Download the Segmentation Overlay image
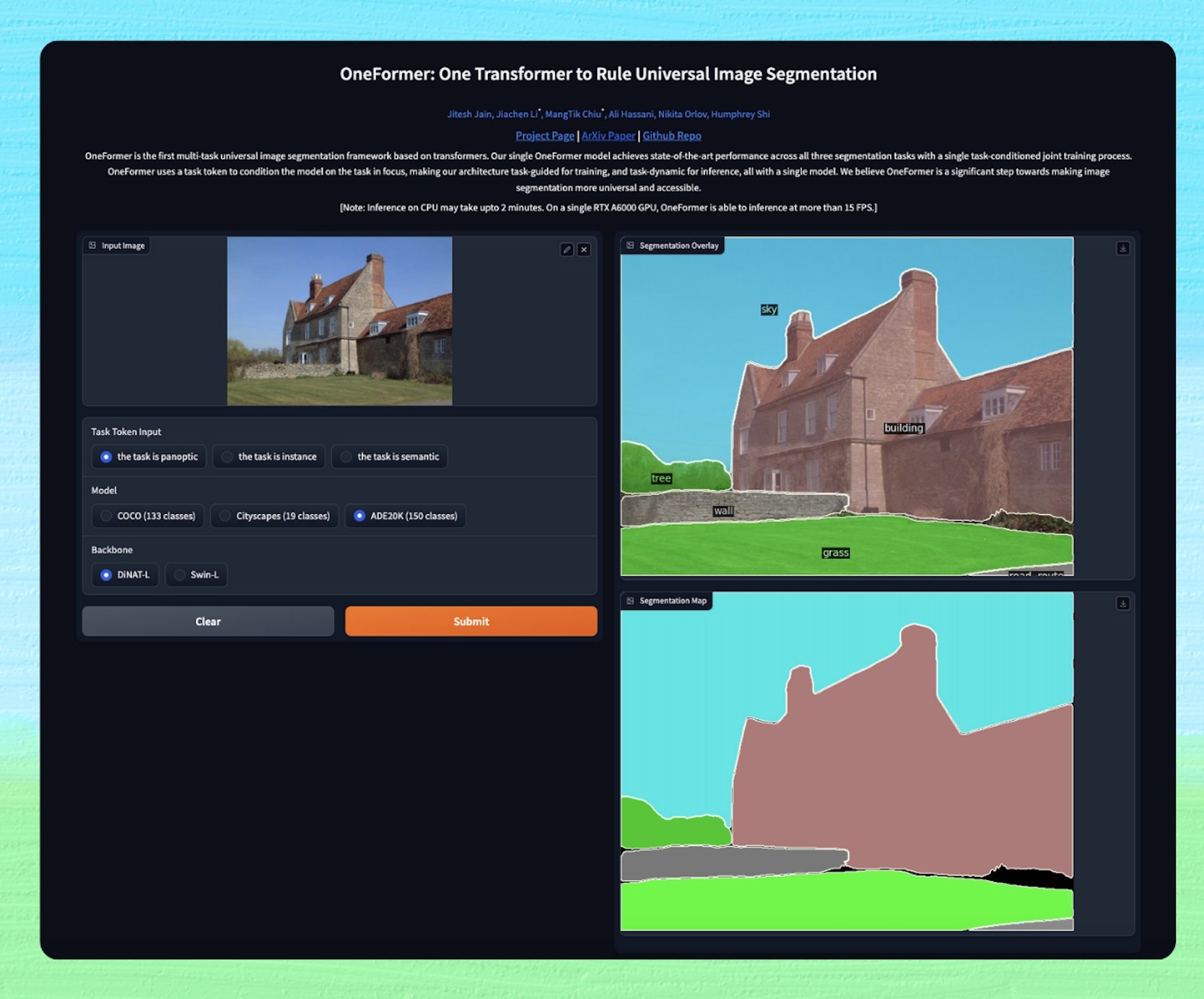1204x999 pixels. [x=1122, y=248]
